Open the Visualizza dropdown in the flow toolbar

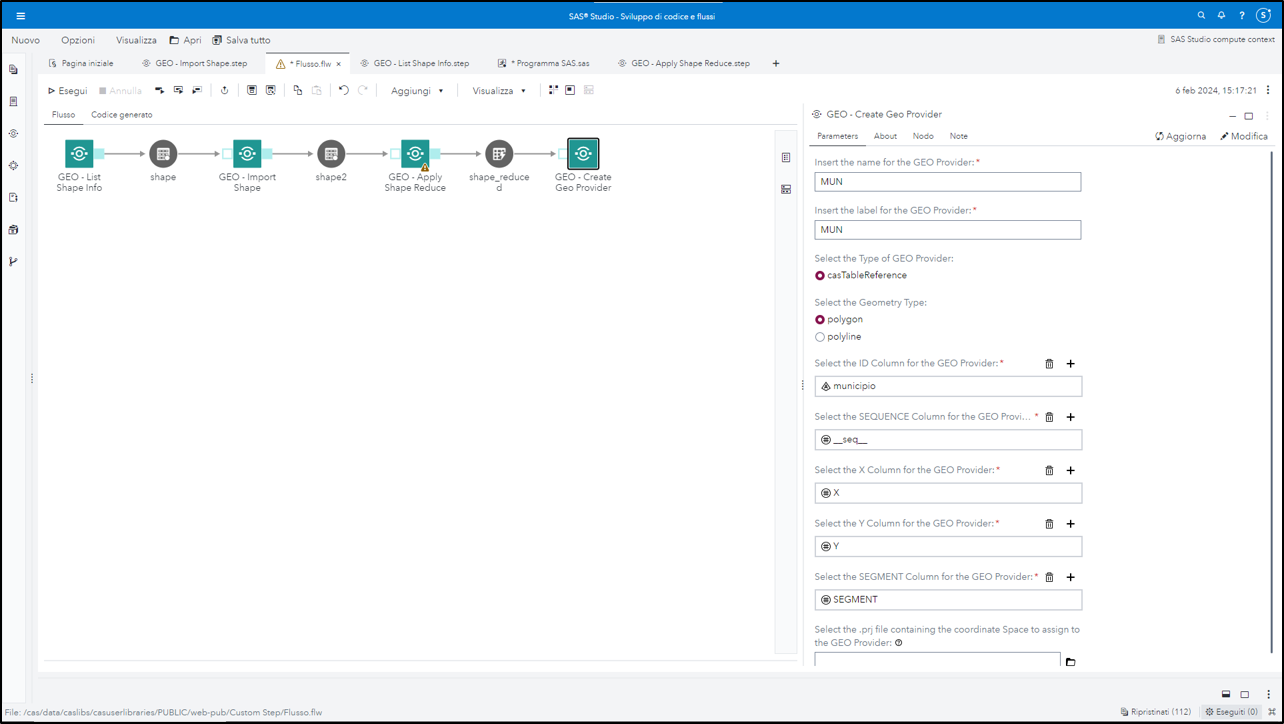point(499,91)
